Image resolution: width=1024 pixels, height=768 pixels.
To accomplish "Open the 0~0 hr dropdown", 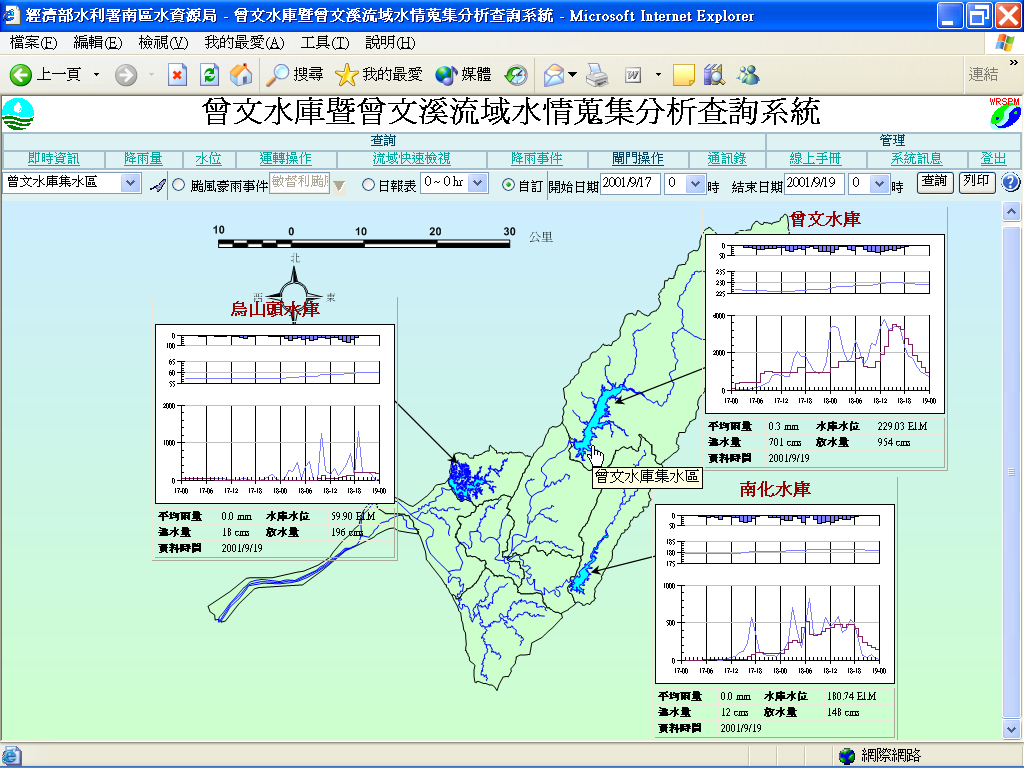I will click(x=478, y=183).
